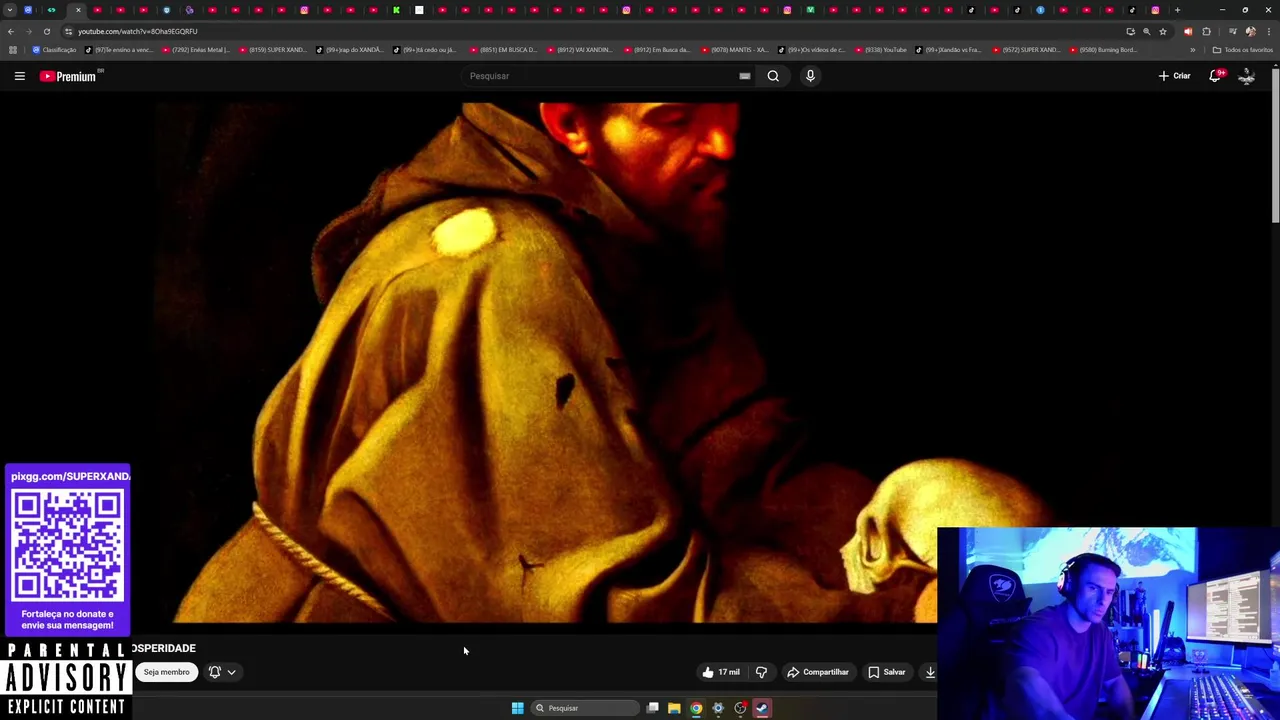The height and width of the screenshot is (720, 1280).
Task: Like the video with 17 mil
Action: click(x=722, y=672)
